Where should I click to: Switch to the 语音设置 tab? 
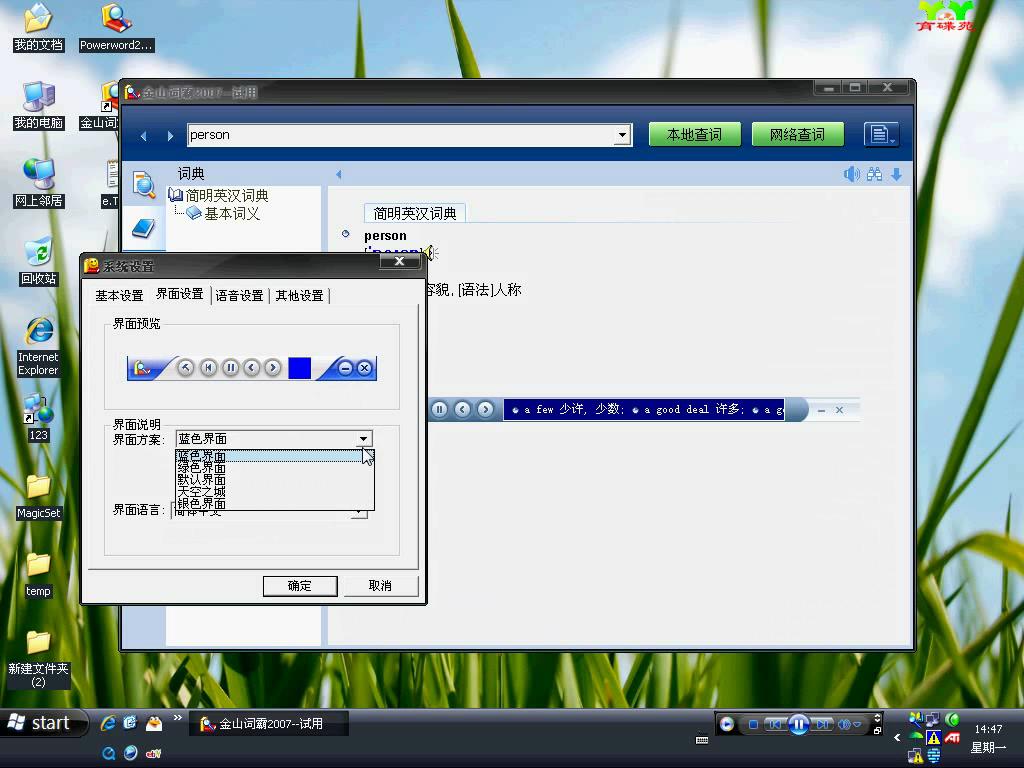click(239, 296)
